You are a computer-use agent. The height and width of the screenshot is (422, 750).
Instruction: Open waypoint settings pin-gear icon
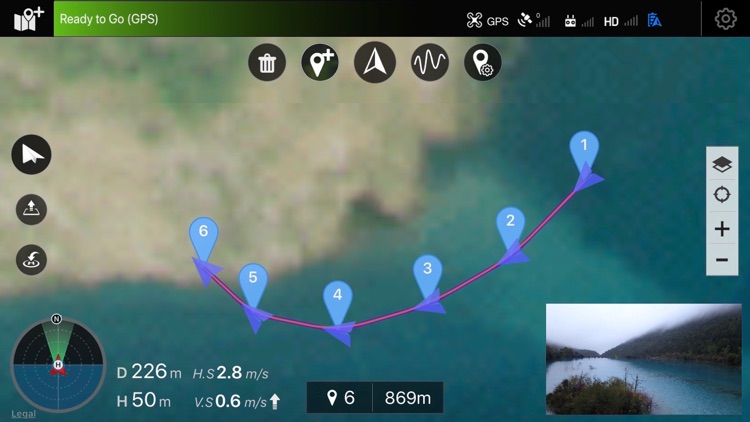tap(483, 62)
